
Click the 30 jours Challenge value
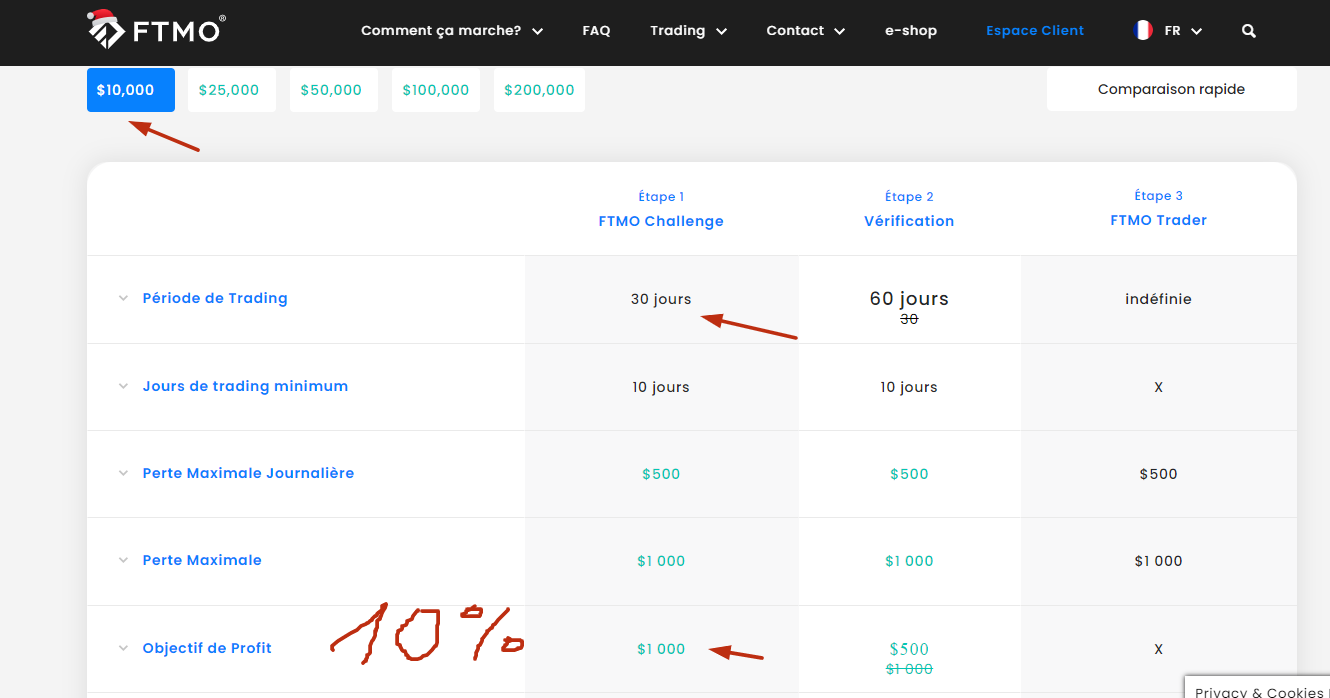coord(661,299)
